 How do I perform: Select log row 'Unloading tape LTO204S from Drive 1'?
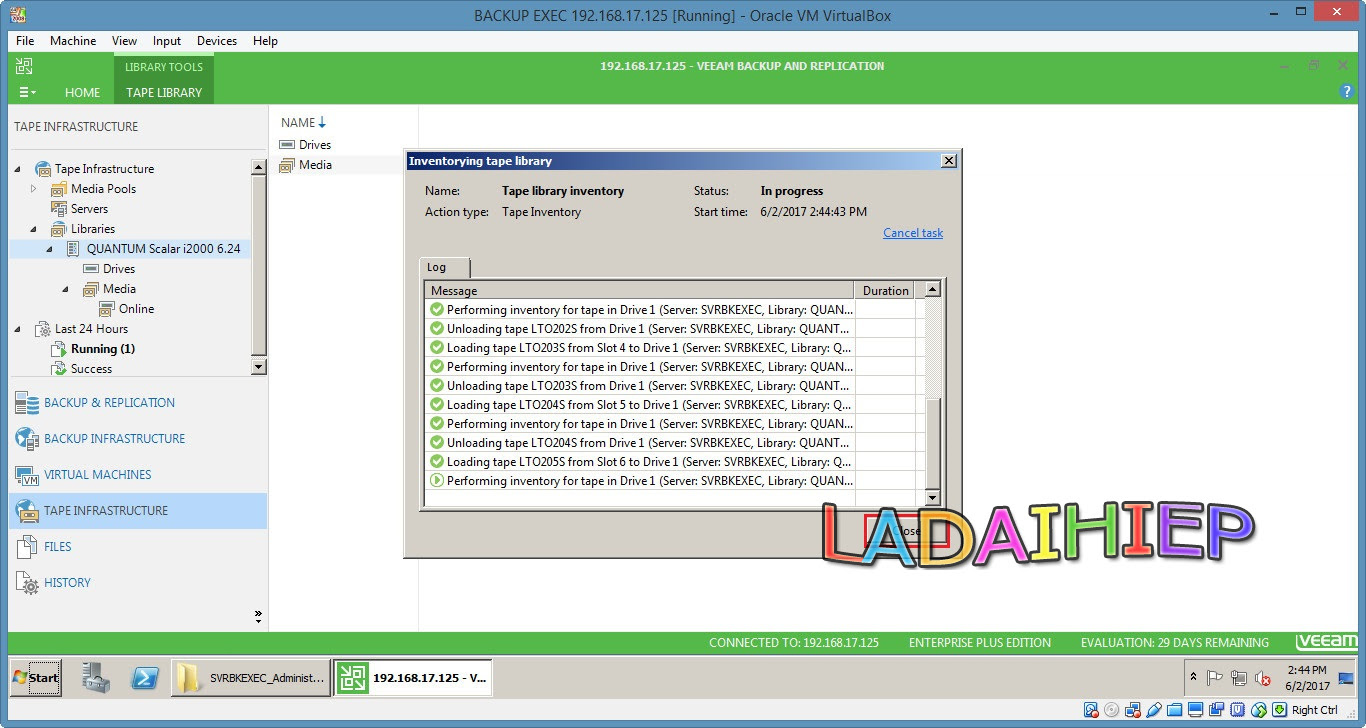(x=640, y=443)
